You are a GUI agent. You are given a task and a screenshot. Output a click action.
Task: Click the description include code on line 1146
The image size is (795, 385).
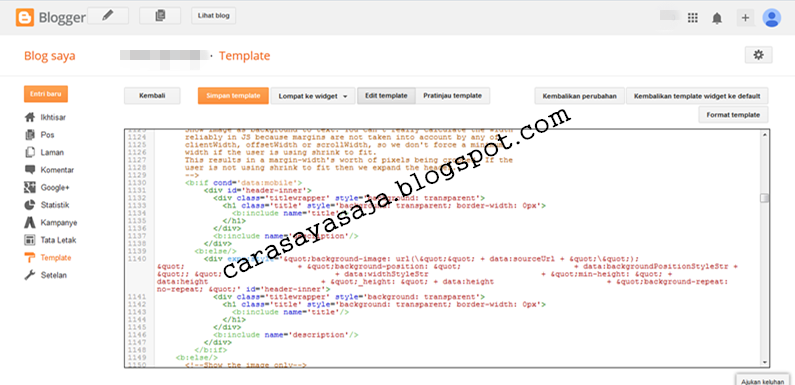(x=286, y=335)
